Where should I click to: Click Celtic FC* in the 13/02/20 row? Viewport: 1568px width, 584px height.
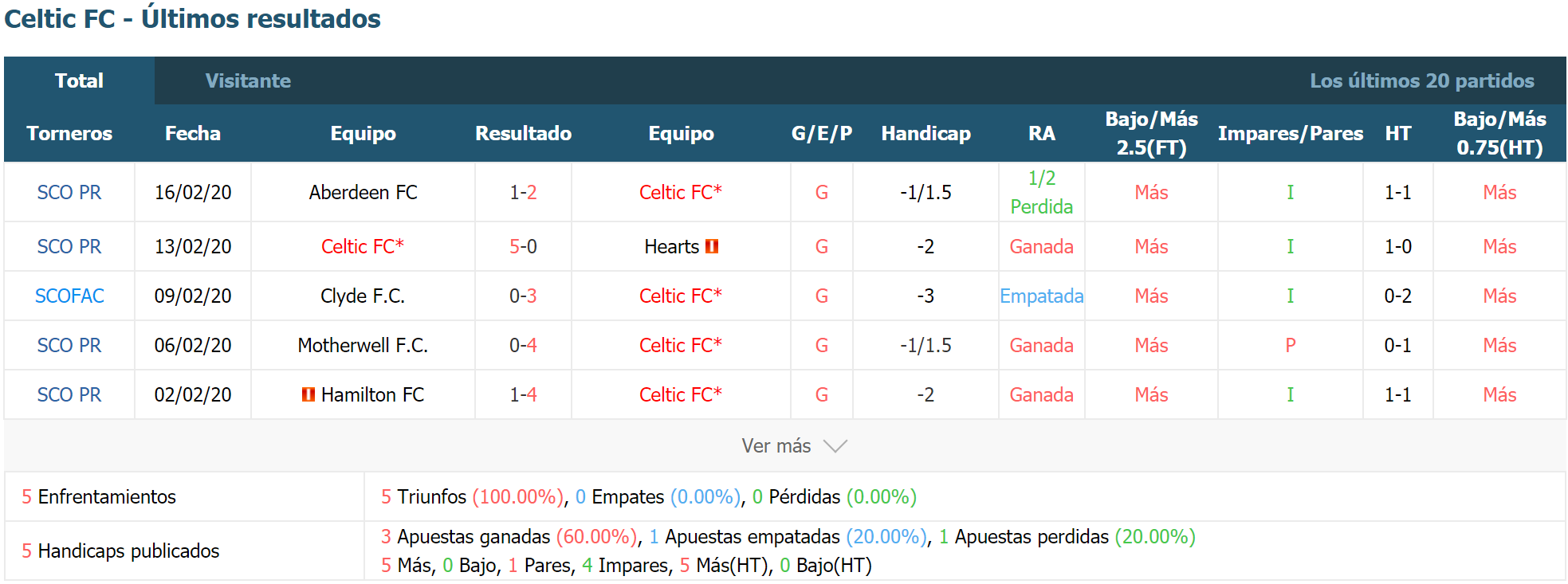click(363, 247)
